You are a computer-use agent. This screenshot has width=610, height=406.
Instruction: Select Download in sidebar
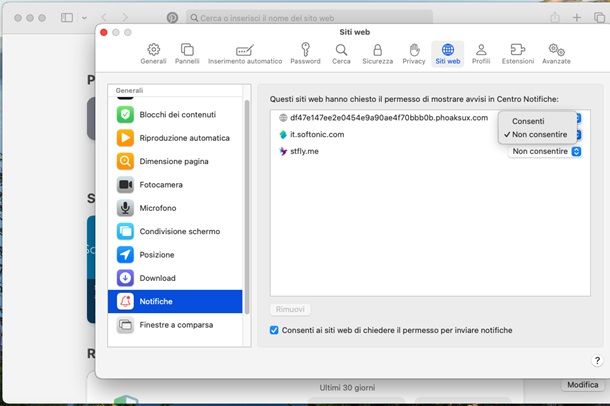point(175,278)
